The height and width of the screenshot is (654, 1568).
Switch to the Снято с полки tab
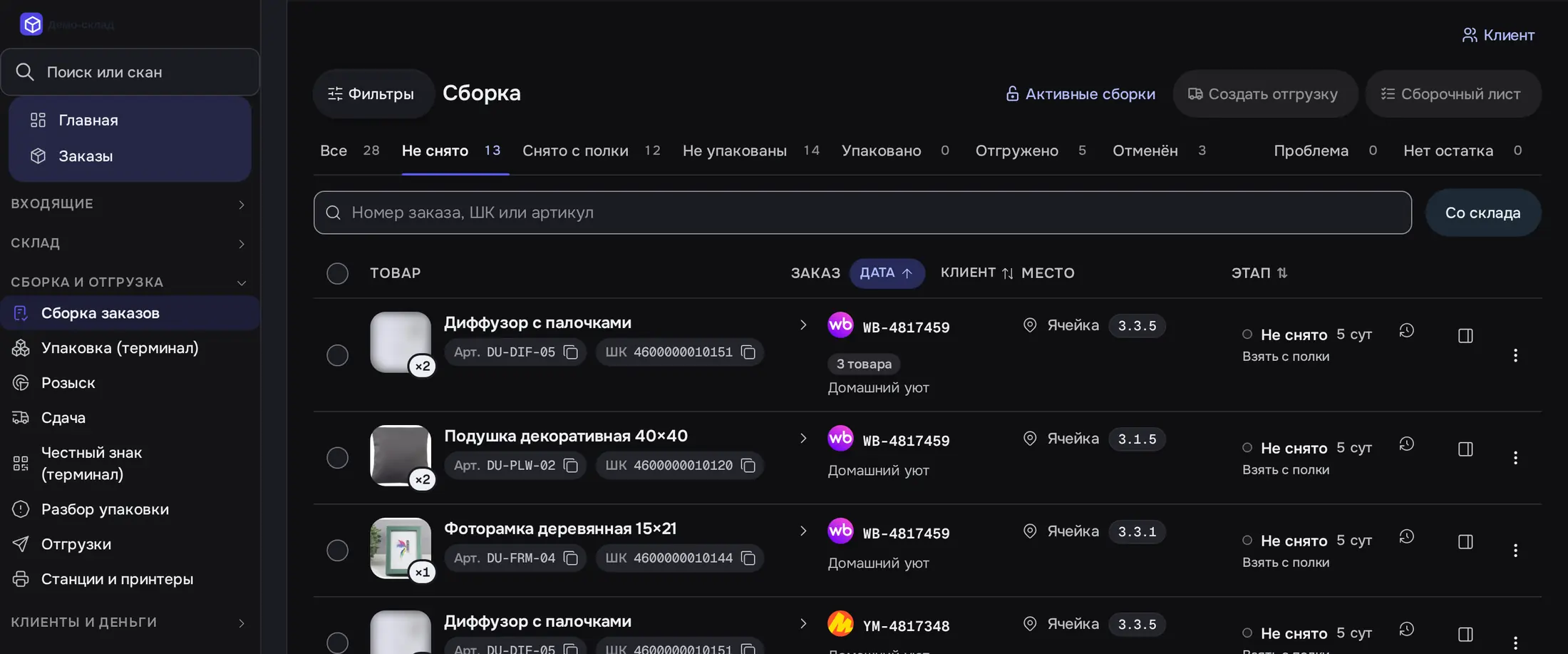coord(591,151)
